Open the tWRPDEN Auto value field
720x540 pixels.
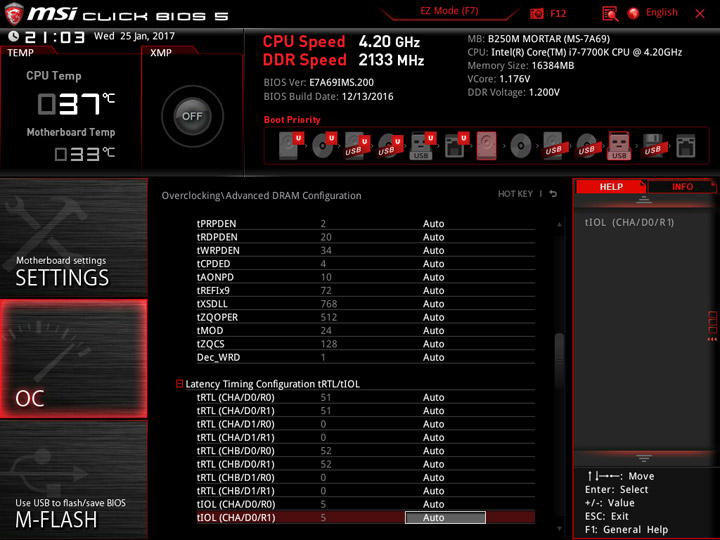(433, 250)
